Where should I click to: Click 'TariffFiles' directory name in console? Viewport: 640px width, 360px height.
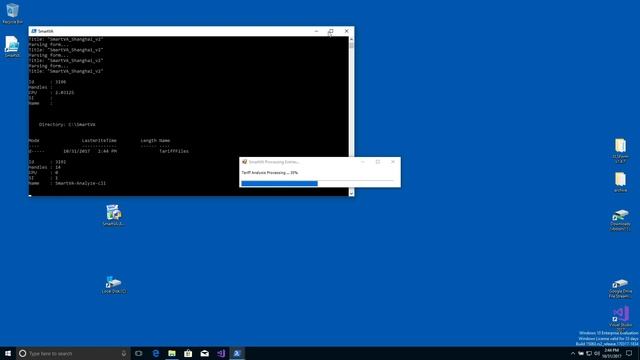[174, 151]
